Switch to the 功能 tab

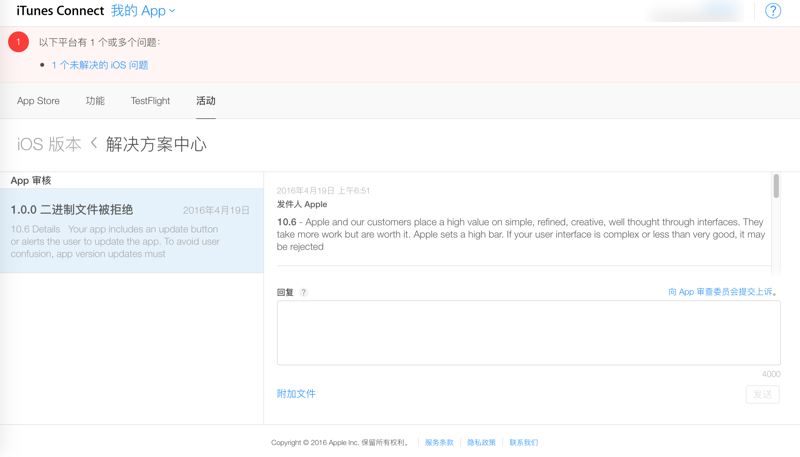(x=95, y=101)
